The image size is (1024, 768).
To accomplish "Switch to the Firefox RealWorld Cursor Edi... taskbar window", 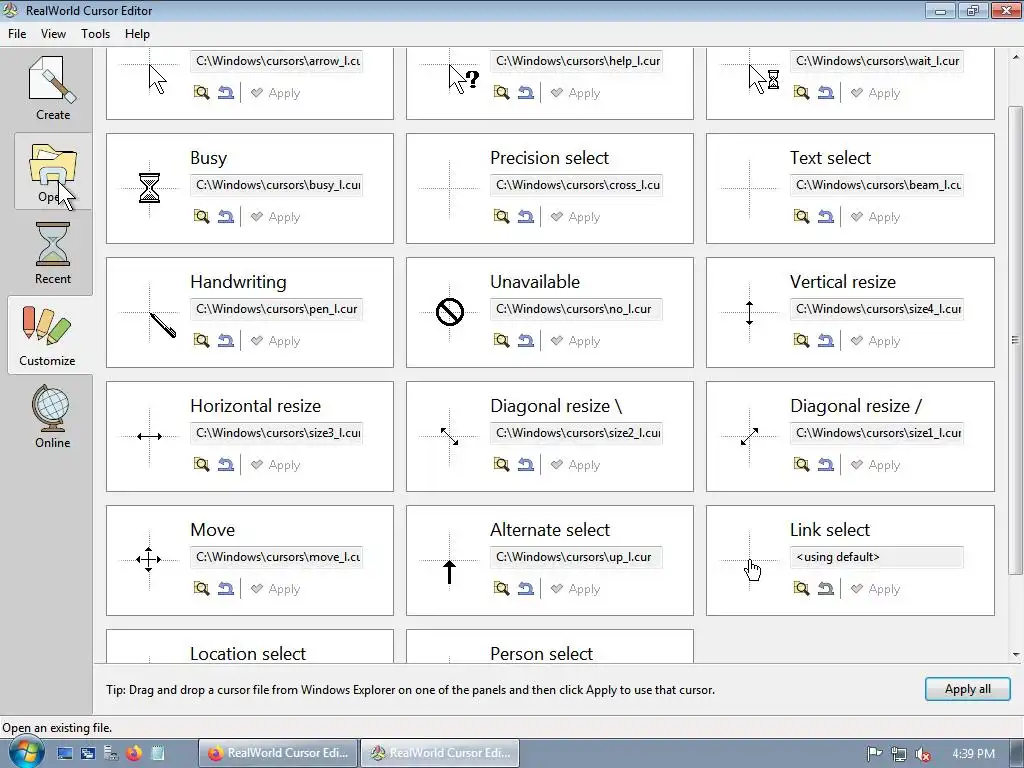I will 278,754.
